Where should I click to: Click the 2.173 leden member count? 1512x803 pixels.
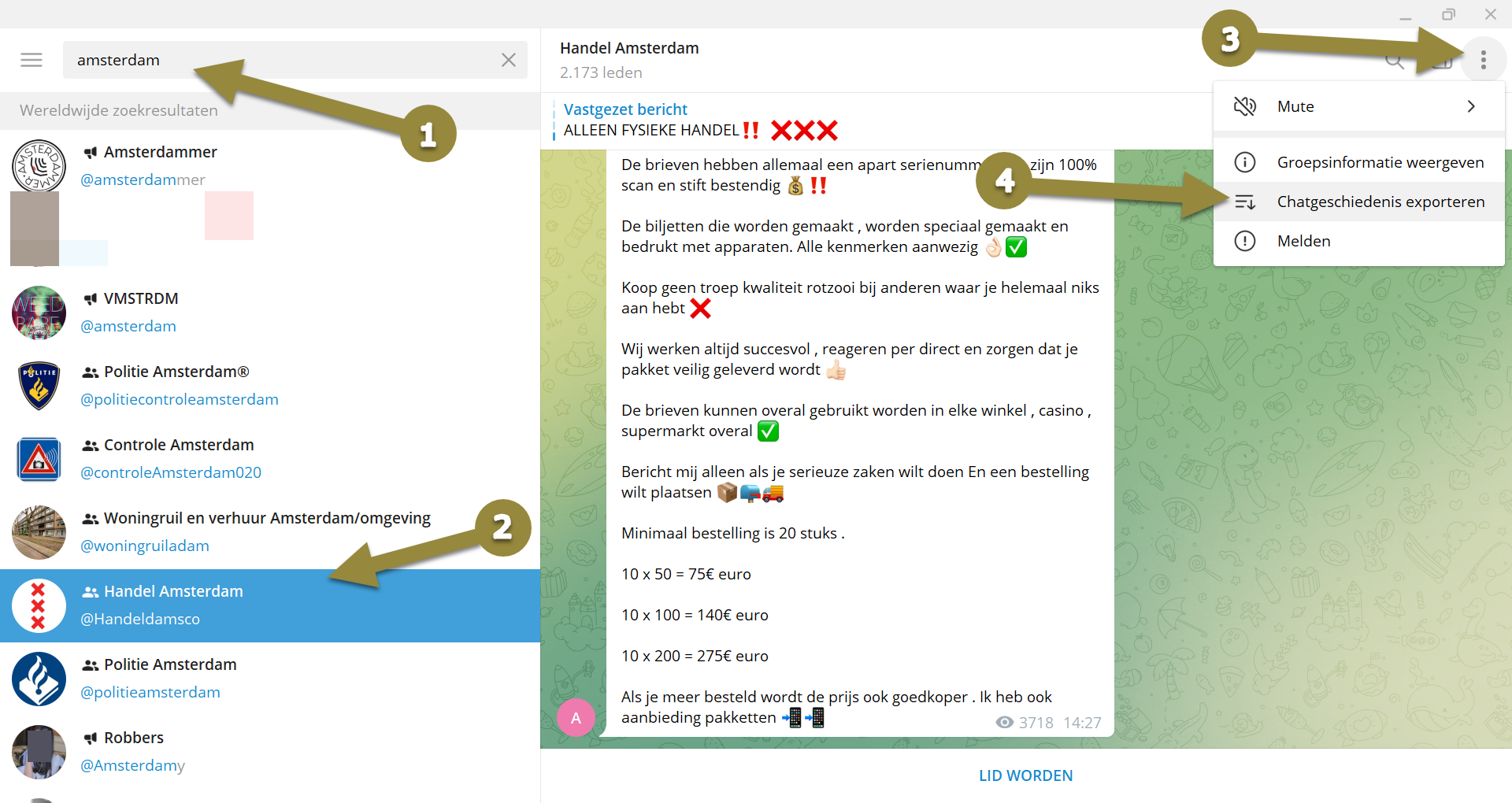point(601,72)
